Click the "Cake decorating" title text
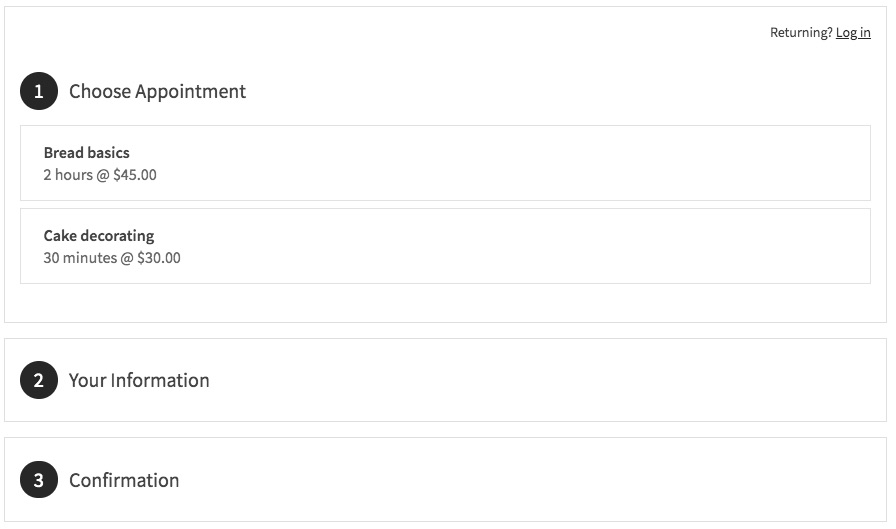Image resolution: width=896 pixels, height=529 pixels. coord(99,236)
